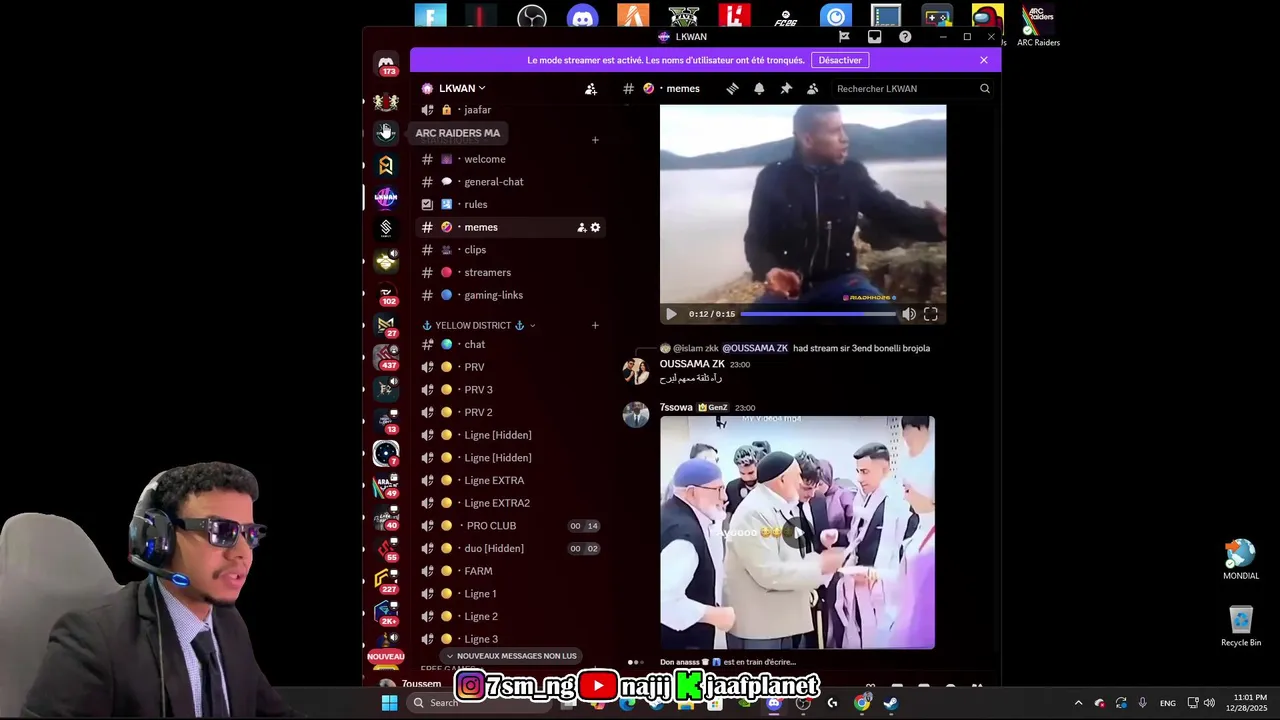The height and width of the screenshot is (720, 1280).
Task: Select the LKWAN server icon in sidebar
Action: (386, 197)
